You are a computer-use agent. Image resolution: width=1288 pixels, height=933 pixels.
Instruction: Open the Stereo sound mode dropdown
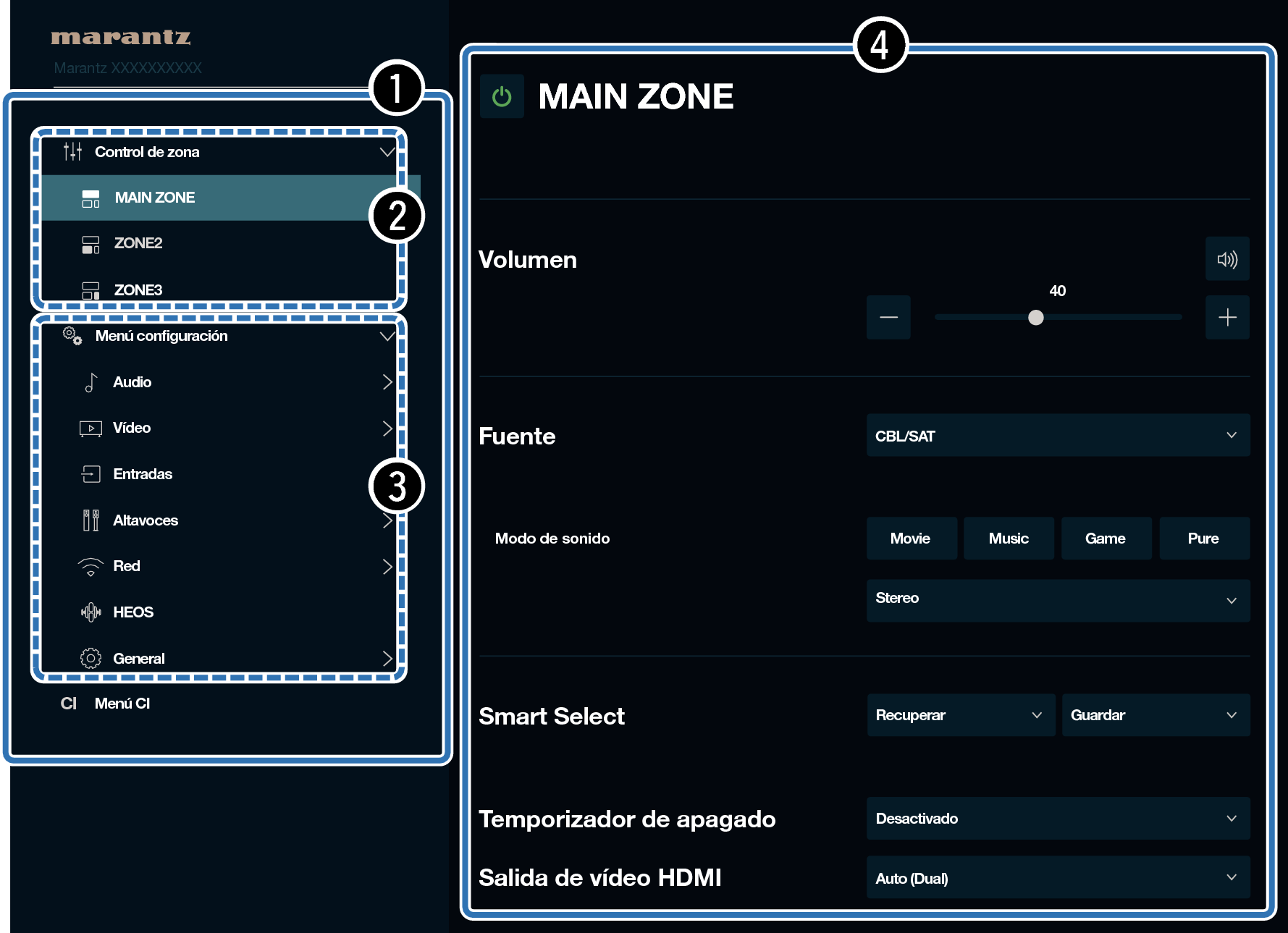1057,600
